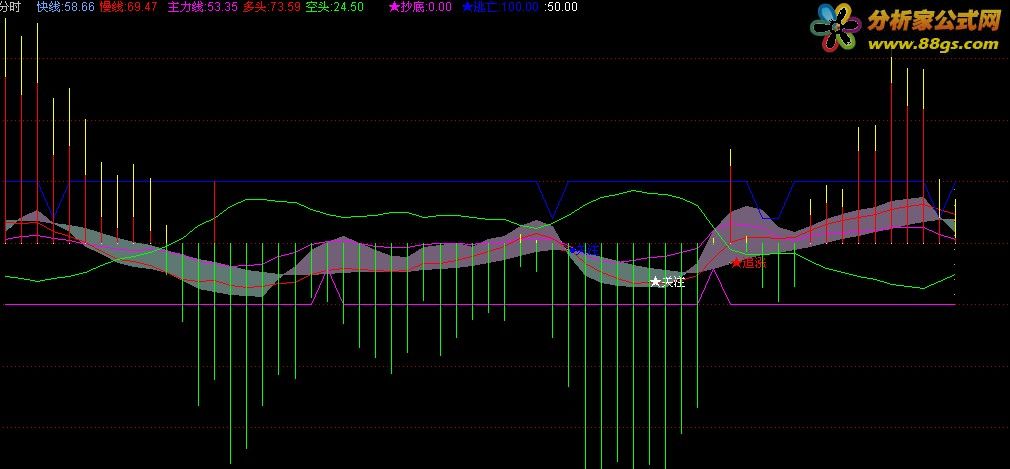Click the red ★追涨 signal marker

click(x=748, y=263)
